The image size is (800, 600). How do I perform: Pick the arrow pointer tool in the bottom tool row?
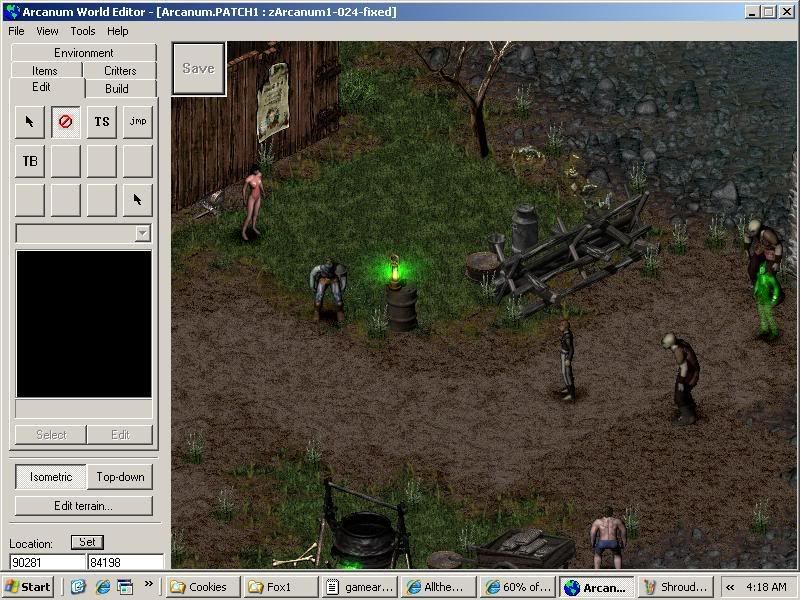[x=138, y=200]
